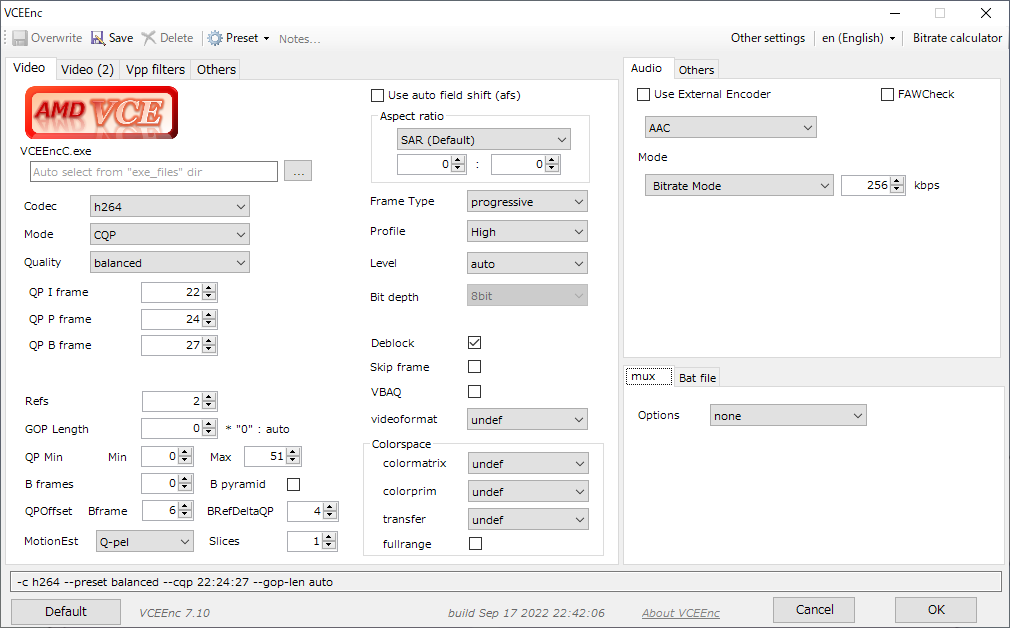
Task: Click the command line text field
Action: (x=506, y=582)
